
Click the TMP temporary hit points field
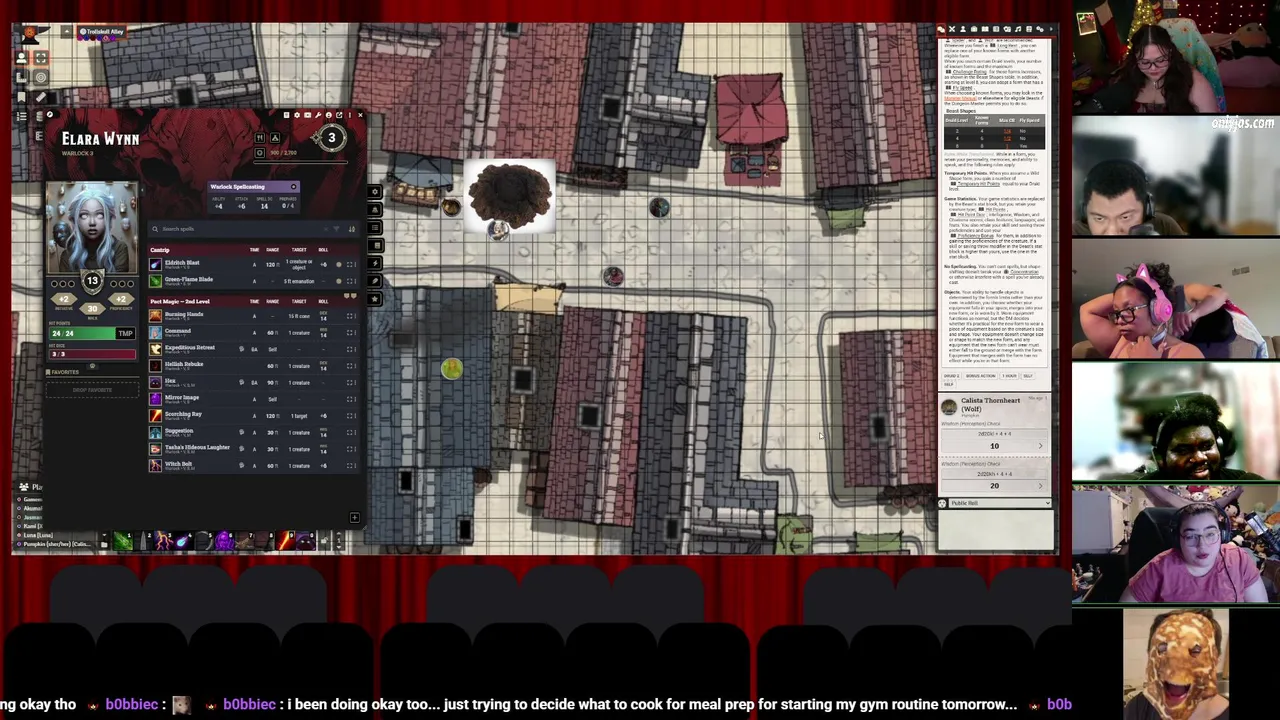click(x=125, y=333)
